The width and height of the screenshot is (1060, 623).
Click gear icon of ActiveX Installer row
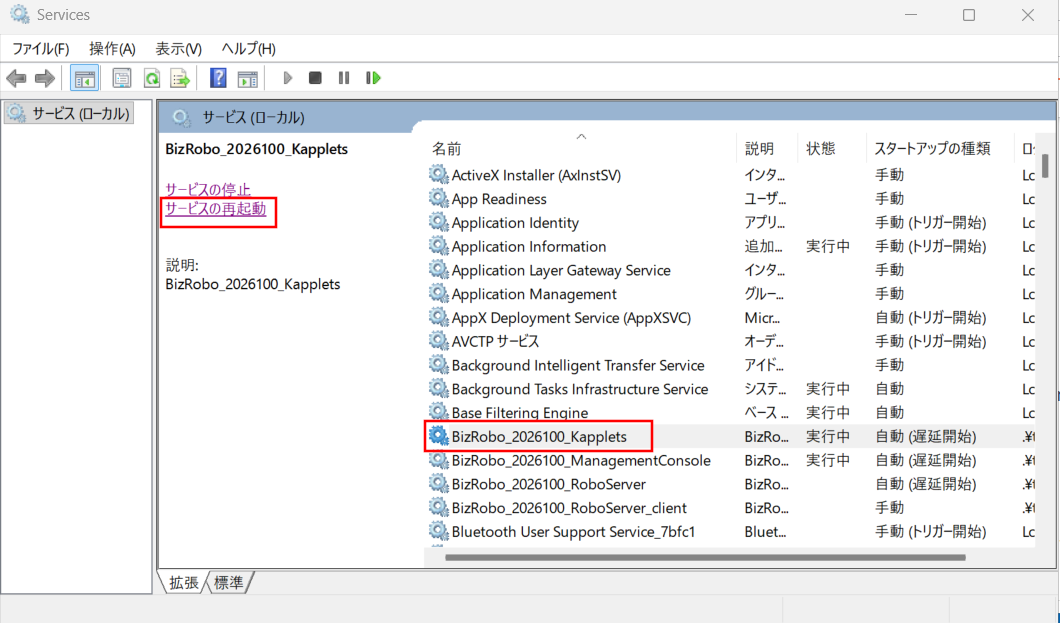[439, 174]
